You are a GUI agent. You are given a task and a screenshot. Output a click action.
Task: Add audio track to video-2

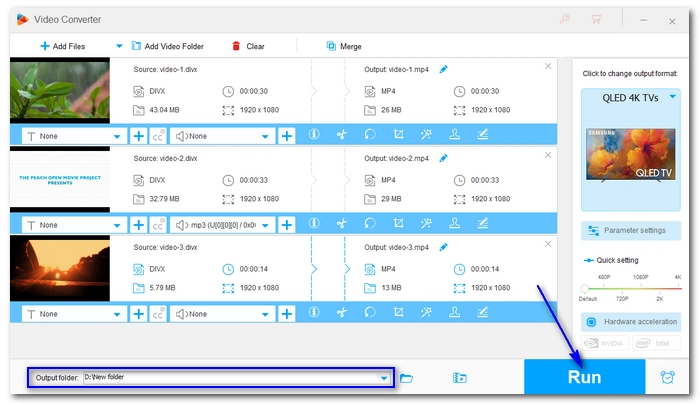(287, 225)
